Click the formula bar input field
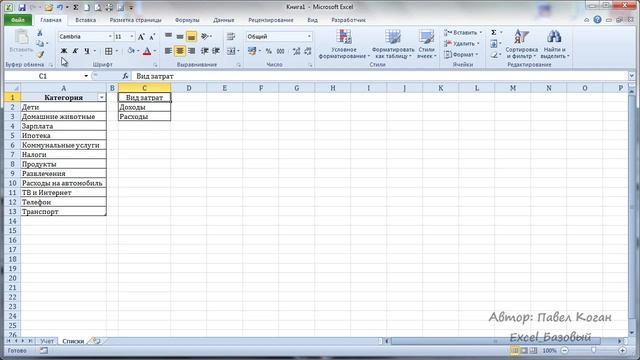 [380, 76]
